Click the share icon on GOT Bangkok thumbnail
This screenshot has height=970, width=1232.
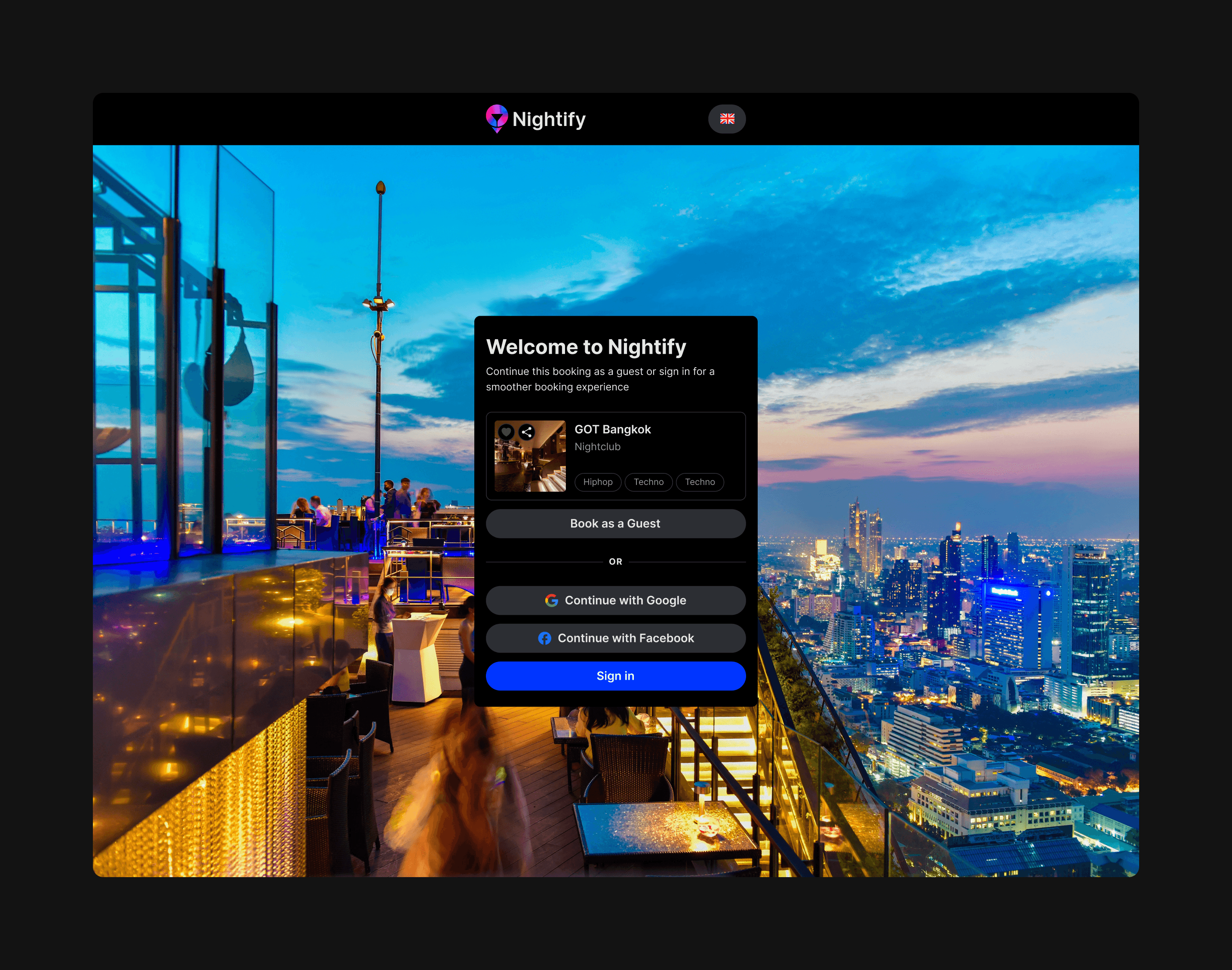point(526,432)
